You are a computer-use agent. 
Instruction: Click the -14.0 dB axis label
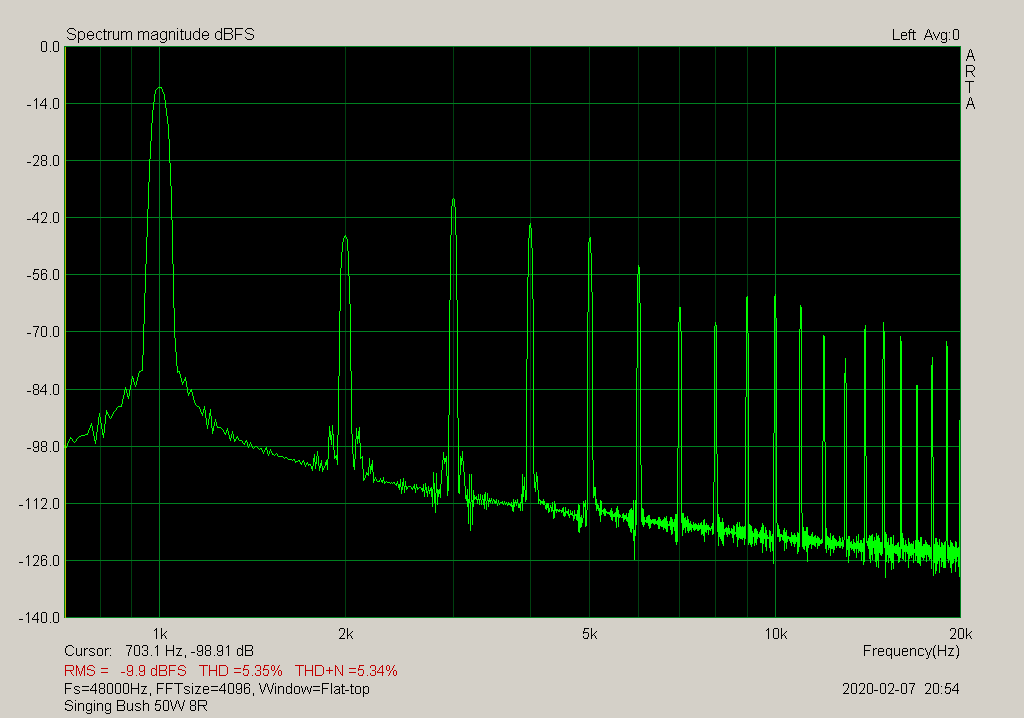click(42, 104)
